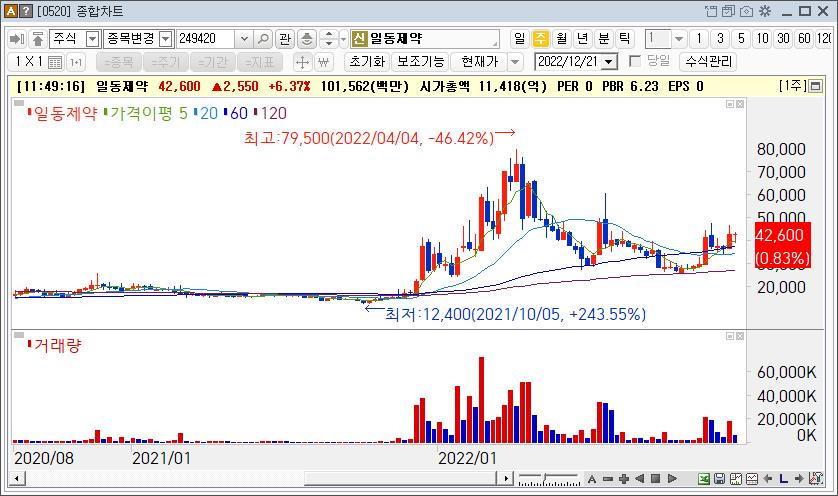Select 분 minute period toggle
Image resolution: width=838 pixels, height=496 pixels.
pos(604,38)
